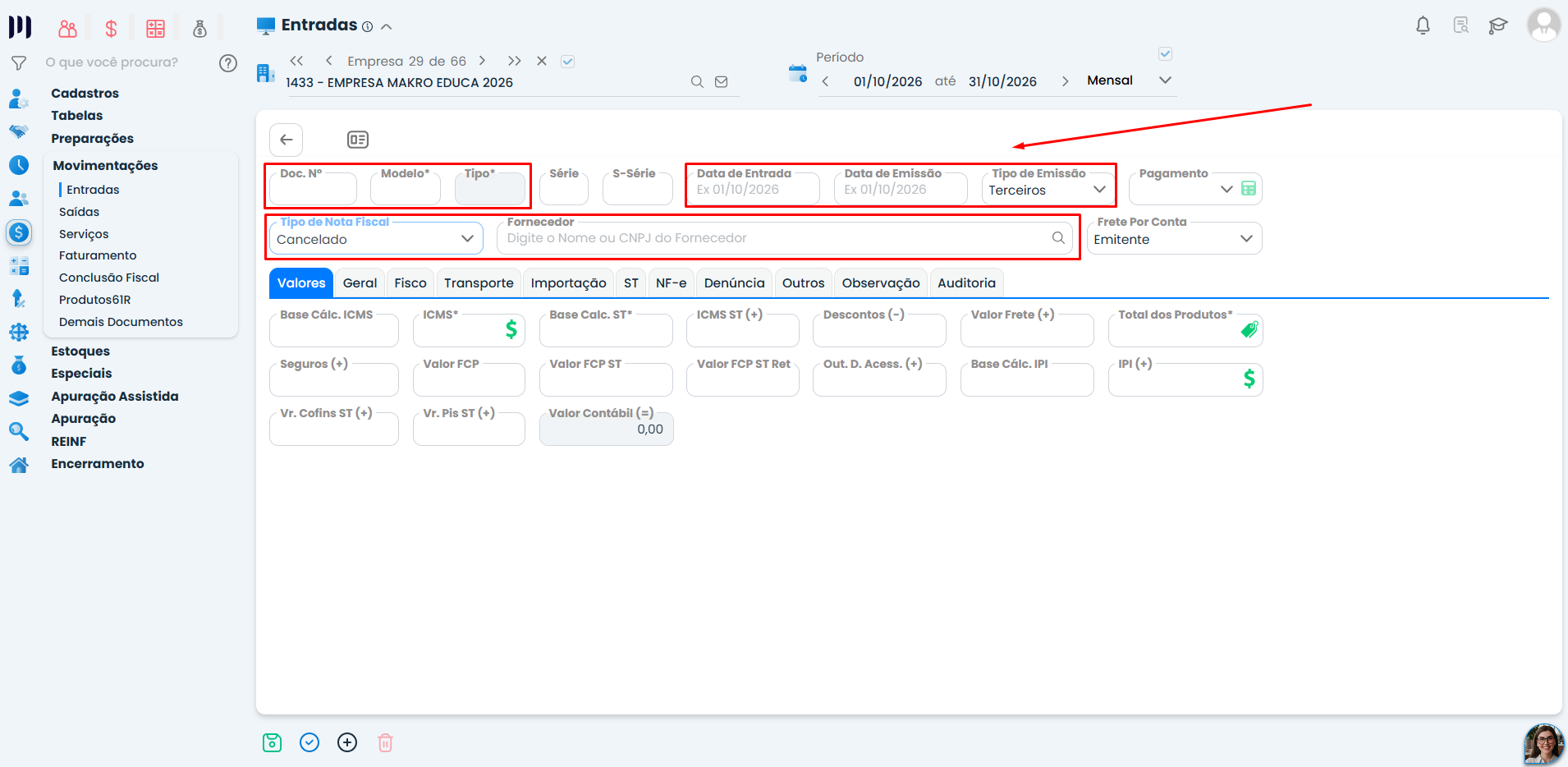
Task: Switch to the Transporte tab
Action: coord(479,282)
